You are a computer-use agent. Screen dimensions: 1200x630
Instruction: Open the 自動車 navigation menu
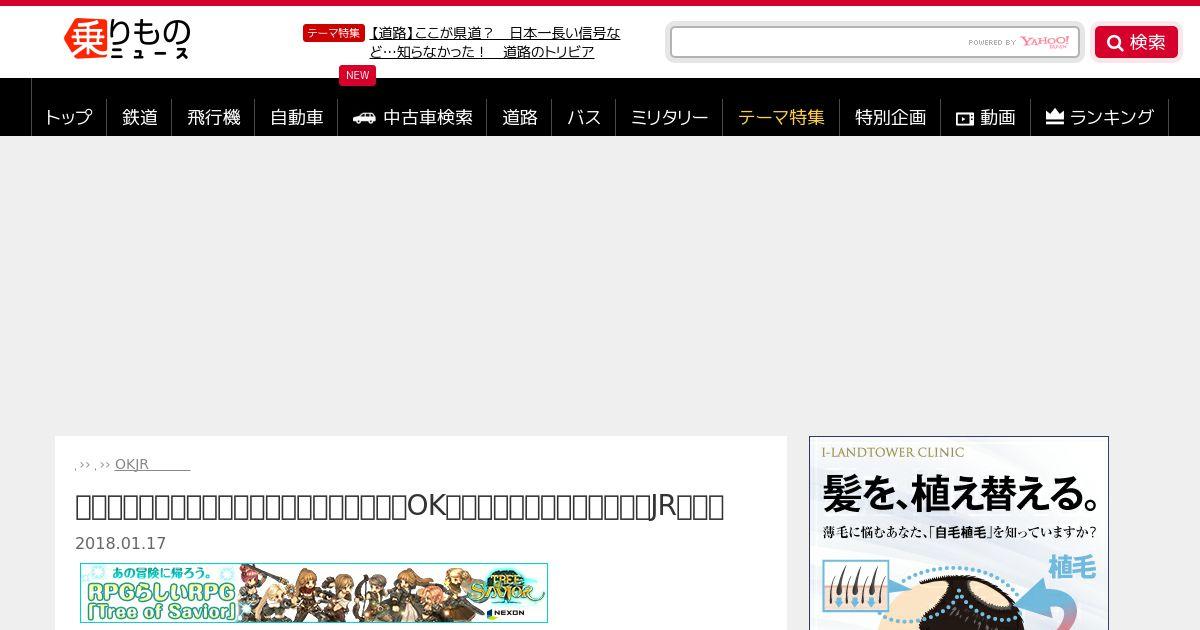coord(297,117)
